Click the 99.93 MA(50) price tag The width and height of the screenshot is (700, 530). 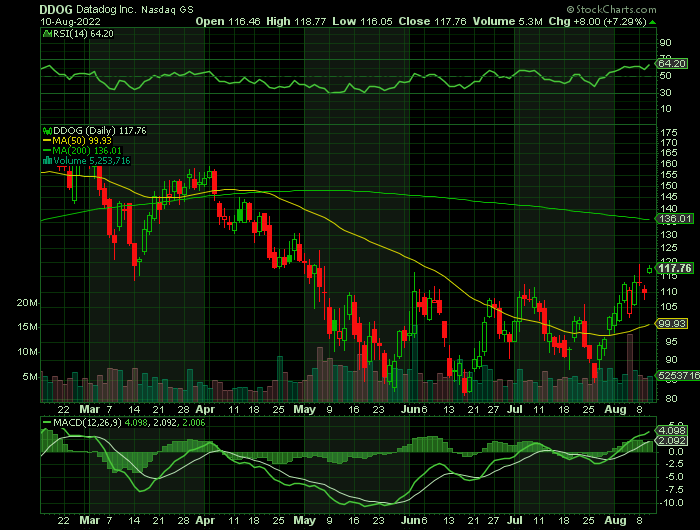[x=672, y=323]
